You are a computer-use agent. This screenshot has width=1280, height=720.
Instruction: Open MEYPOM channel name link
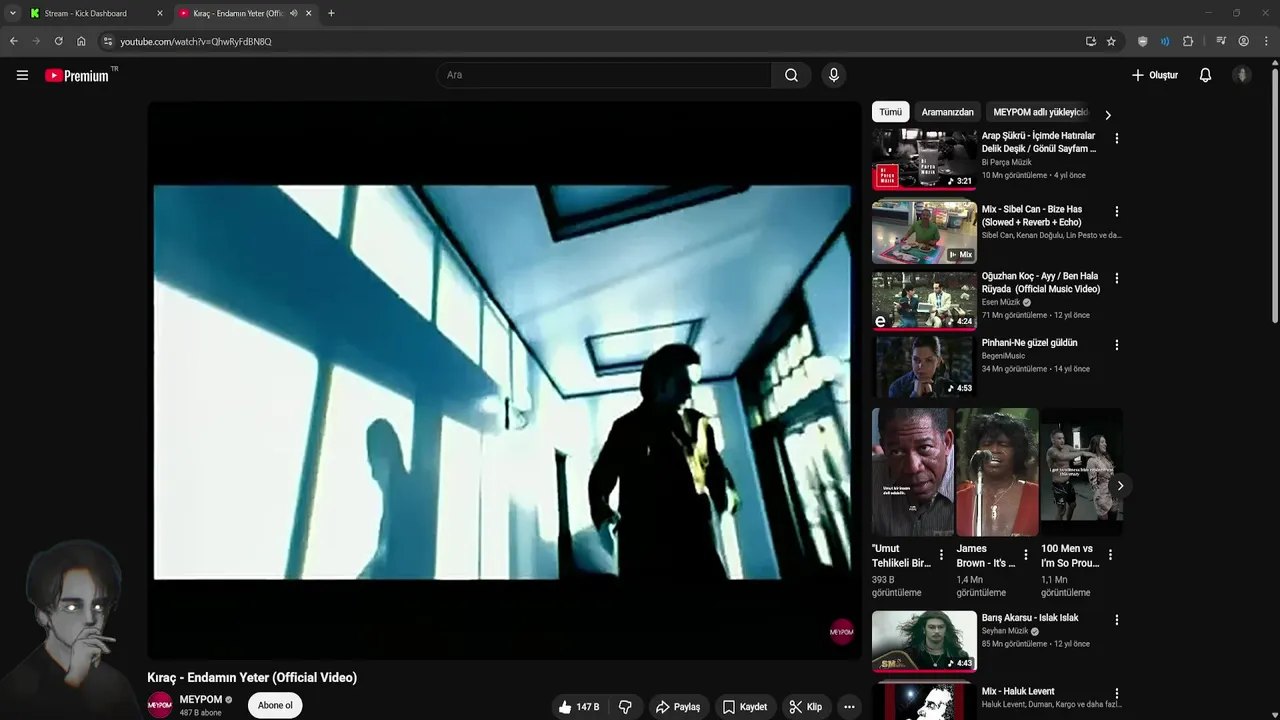201,700
